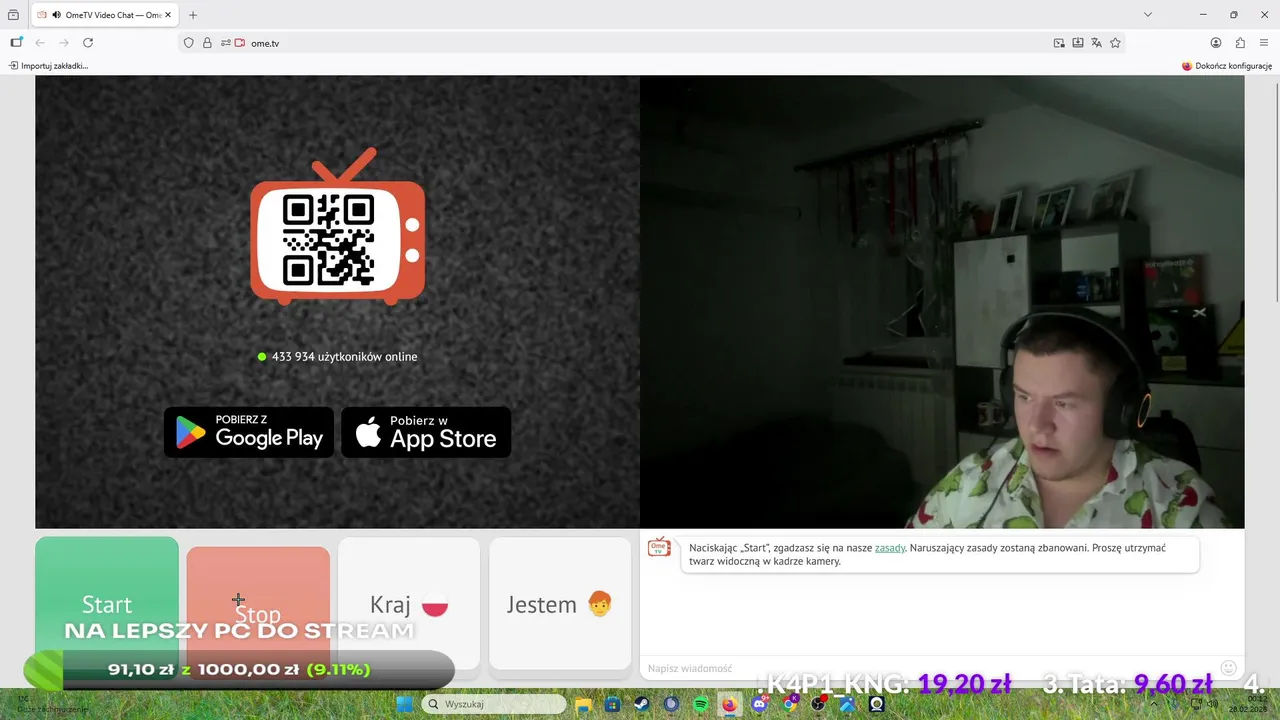Click the camera permission indicator icon
Screen dimensions: 1280x720
[240, 43]
